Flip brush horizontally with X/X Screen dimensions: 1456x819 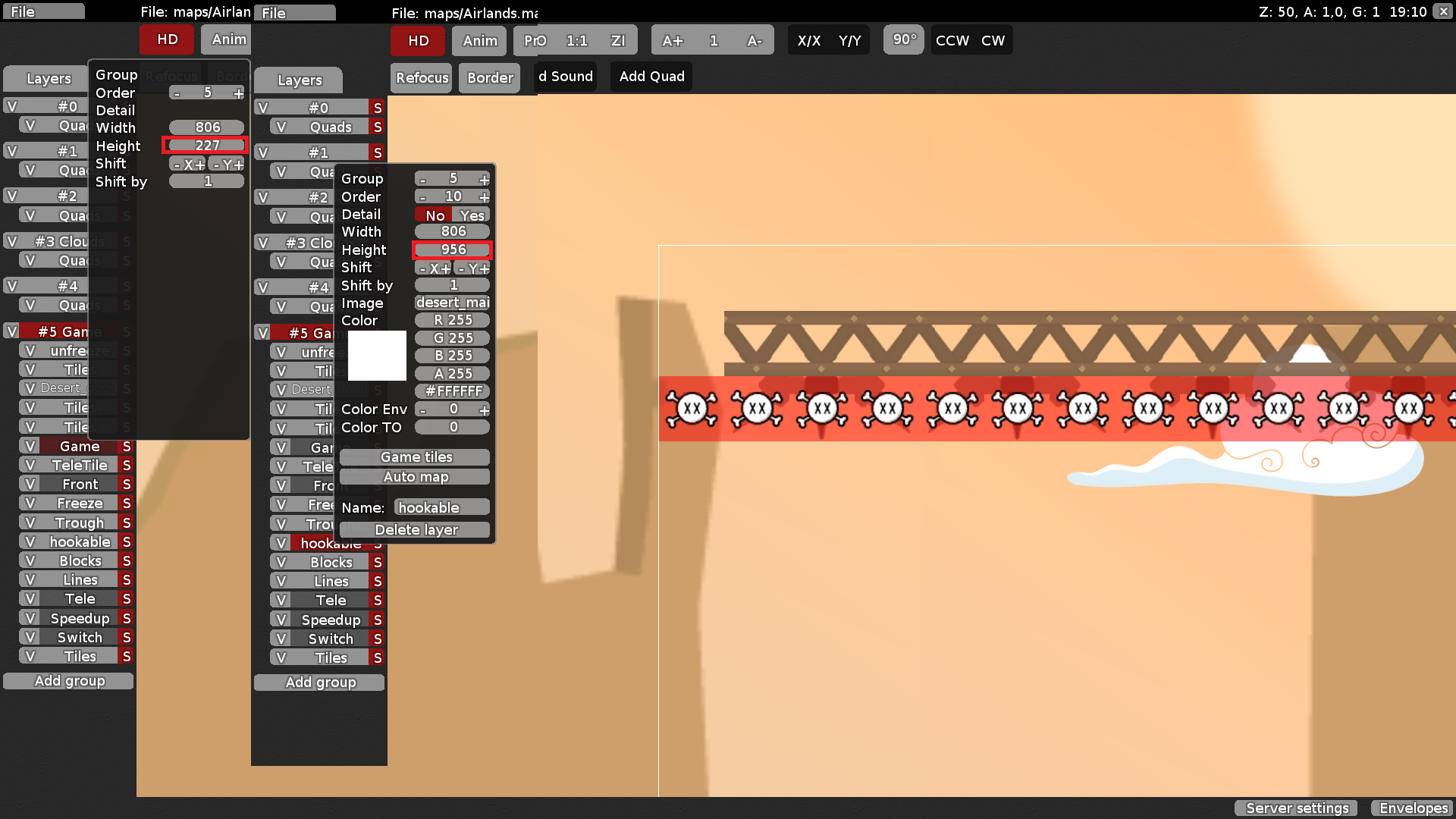click(x=808, y=41)
